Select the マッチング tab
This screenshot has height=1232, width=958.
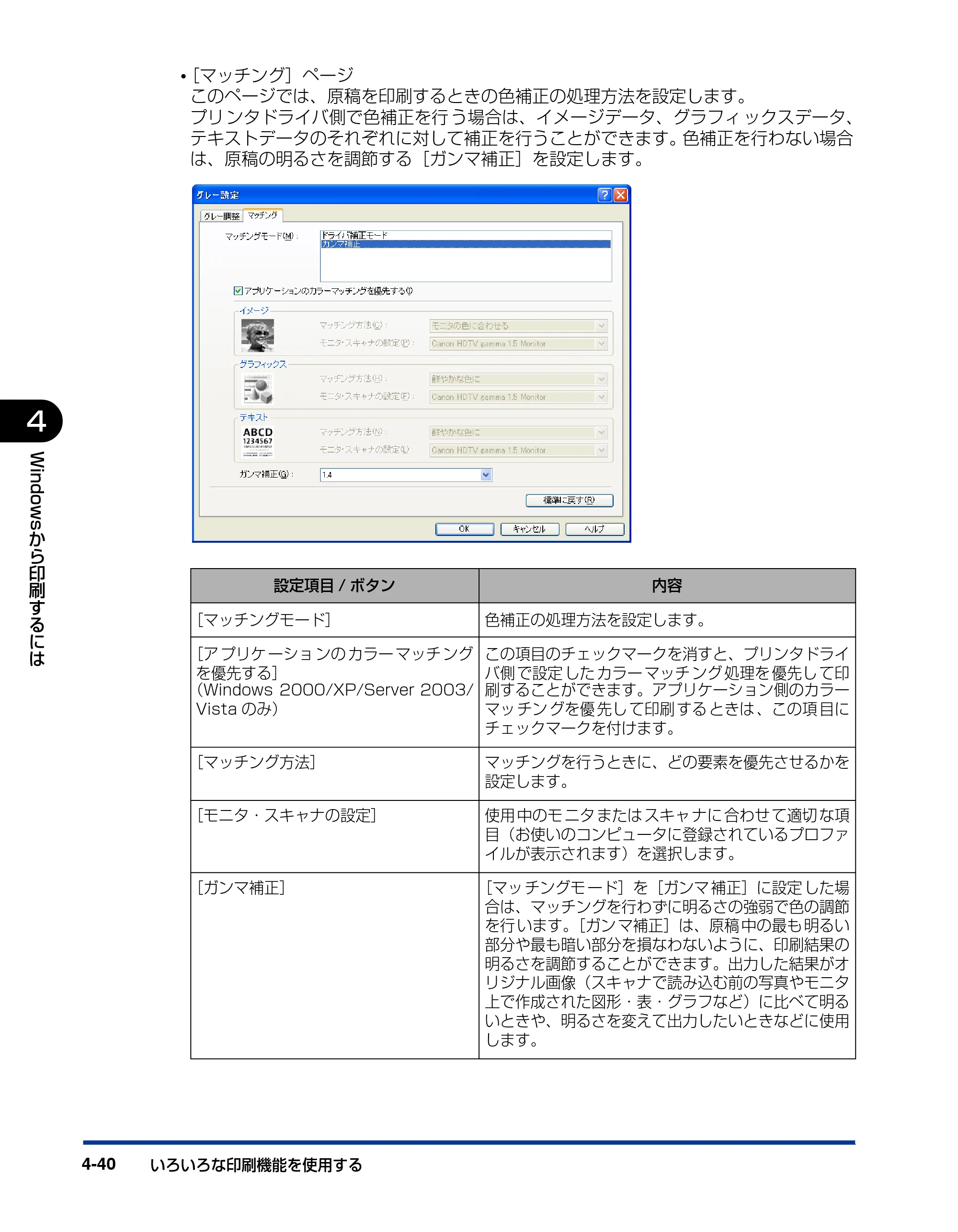263,215
